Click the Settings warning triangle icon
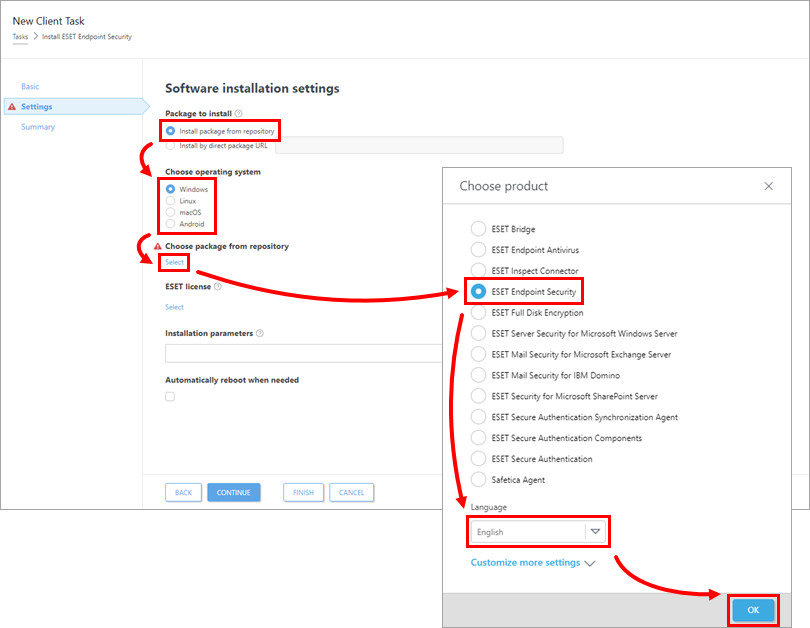 click(x=12, y=106)
